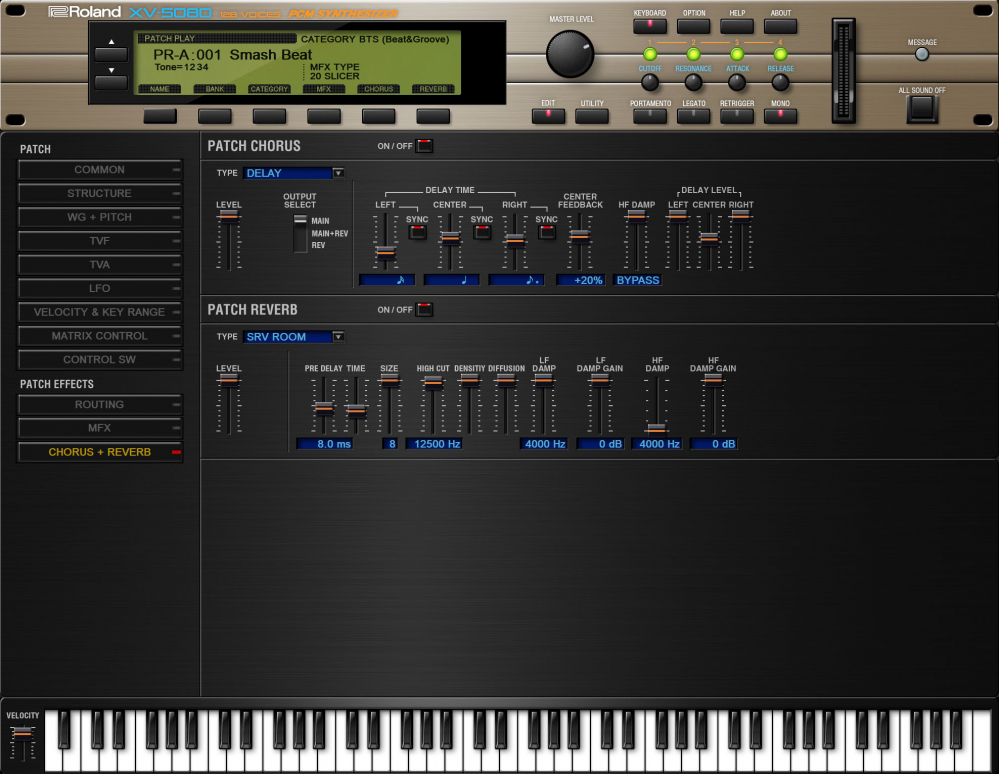Screen dimensions: 999x774
Task: Open the TVF section
Action: pos(100,241)
